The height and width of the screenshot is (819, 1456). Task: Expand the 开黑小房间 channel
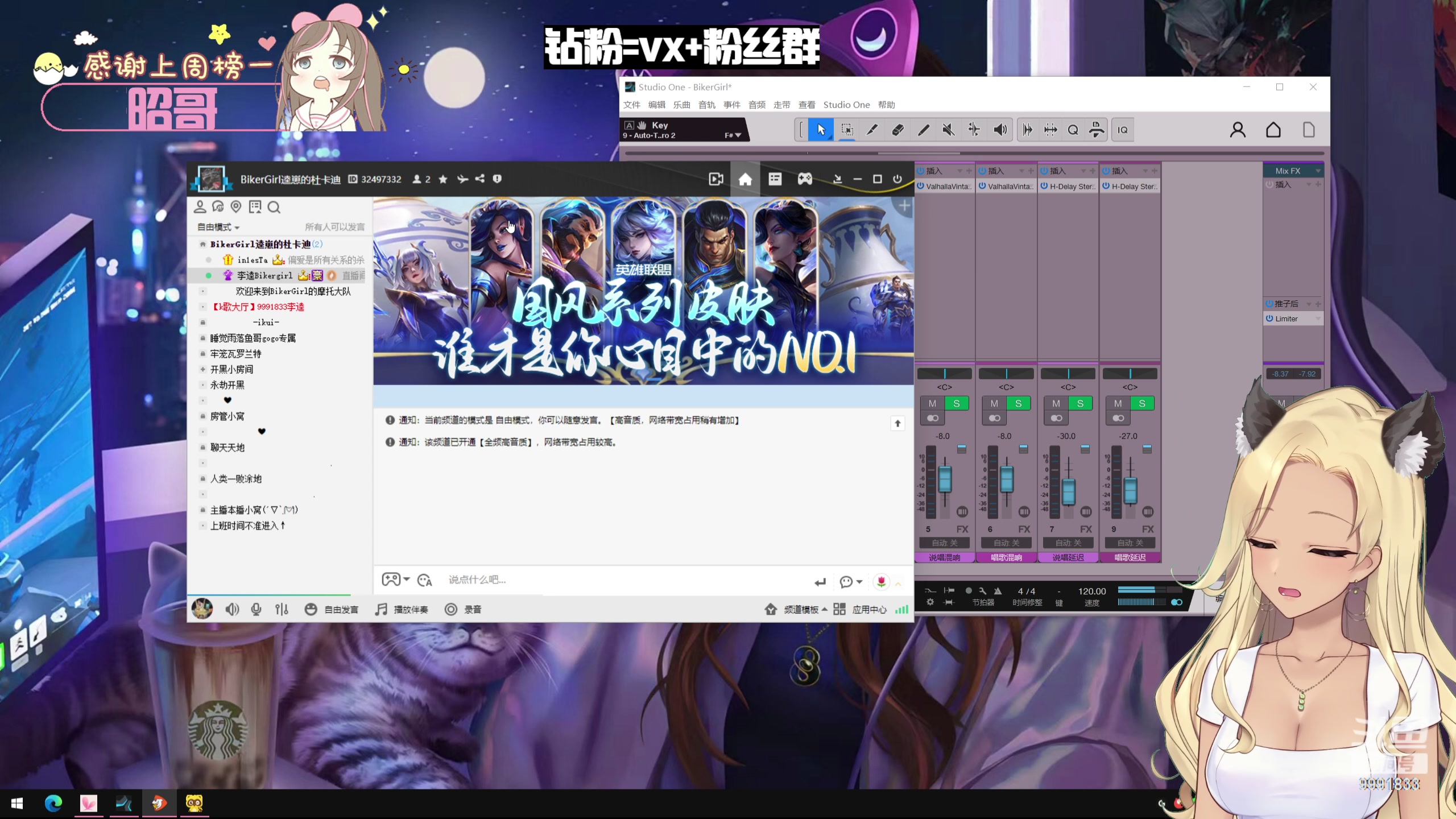click(x=202, y=369)
